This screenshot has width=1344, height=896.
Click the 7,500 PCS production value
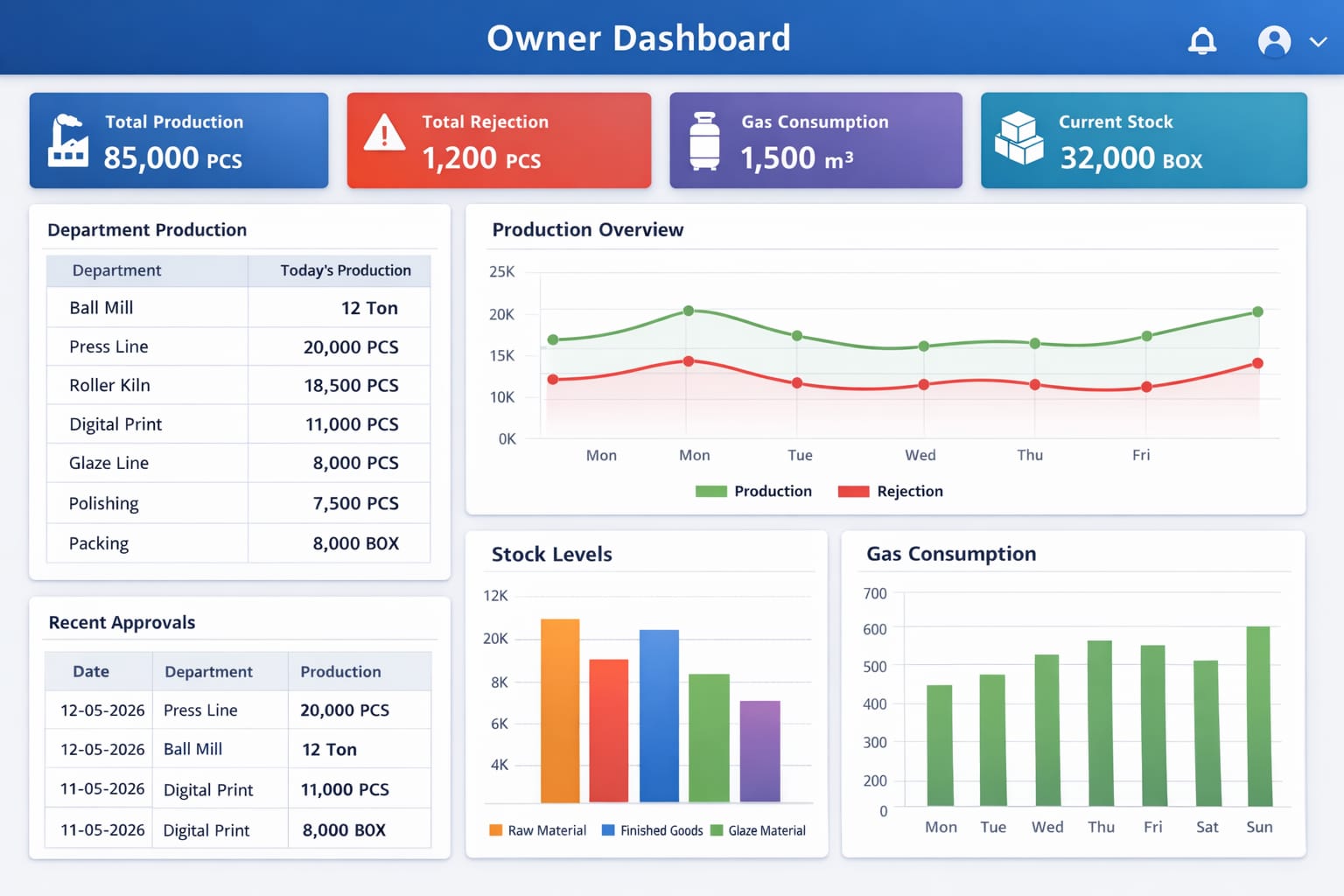pyautogui.click(x=355, y=503)
